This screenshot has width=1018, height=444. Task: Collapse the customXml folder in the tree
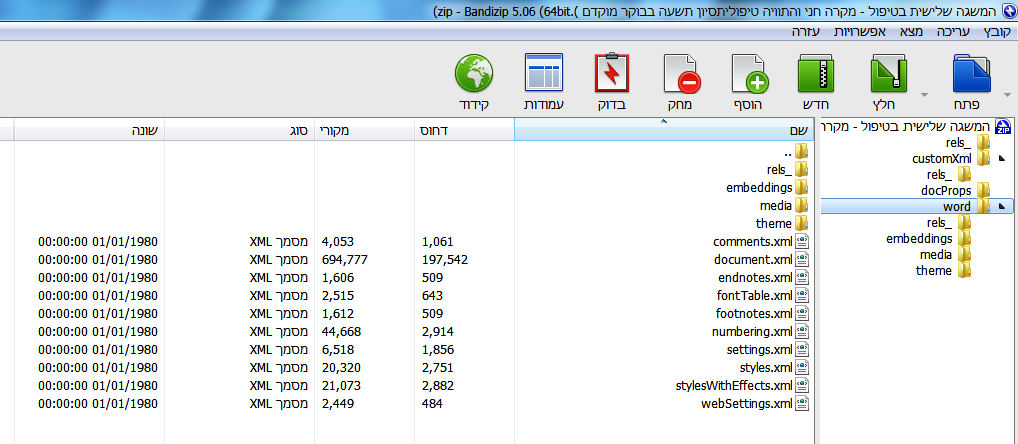(x=1002, y=158)
